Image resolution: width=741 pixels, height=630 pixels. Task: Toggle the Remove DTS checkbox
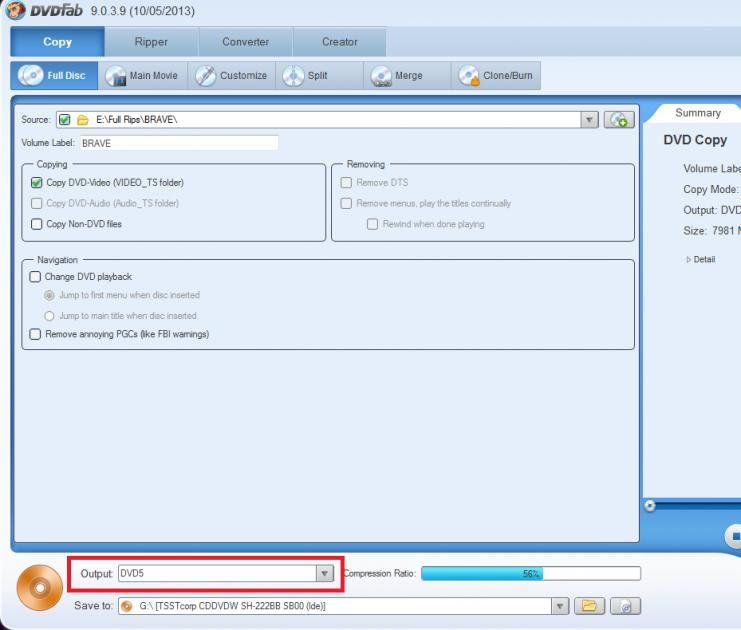tap(346, 182)
